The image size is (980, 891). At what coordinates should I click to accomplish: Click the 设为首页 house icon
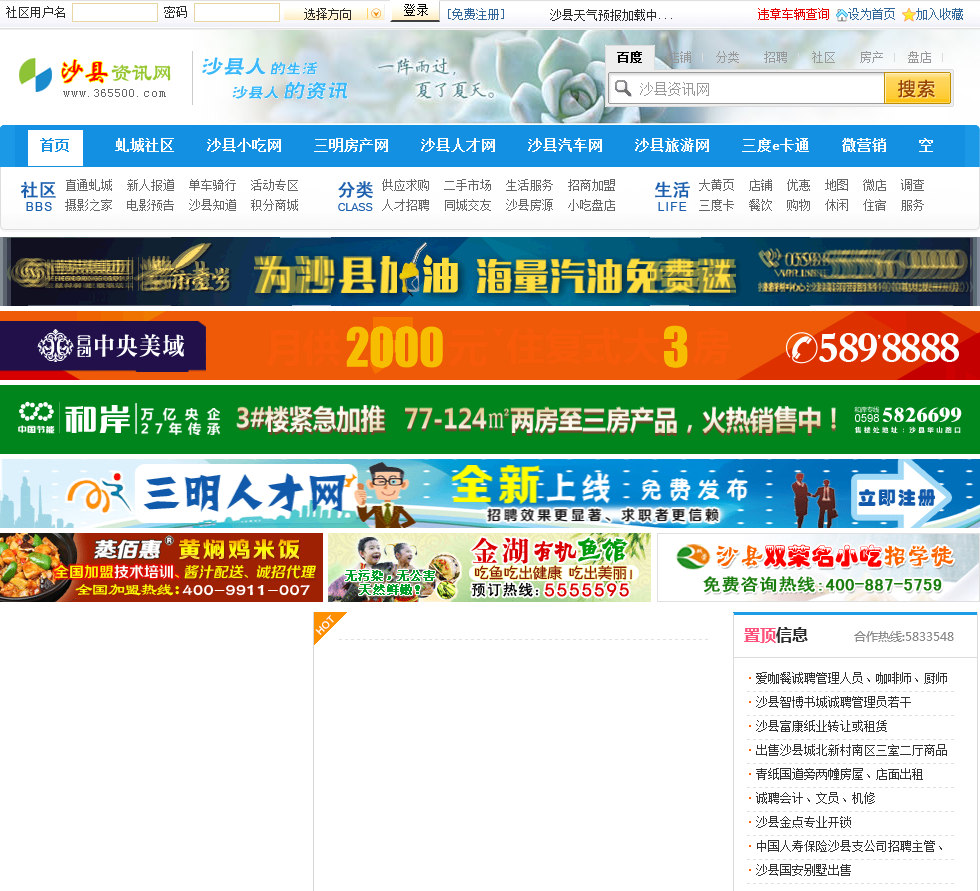tap(842, 15)
